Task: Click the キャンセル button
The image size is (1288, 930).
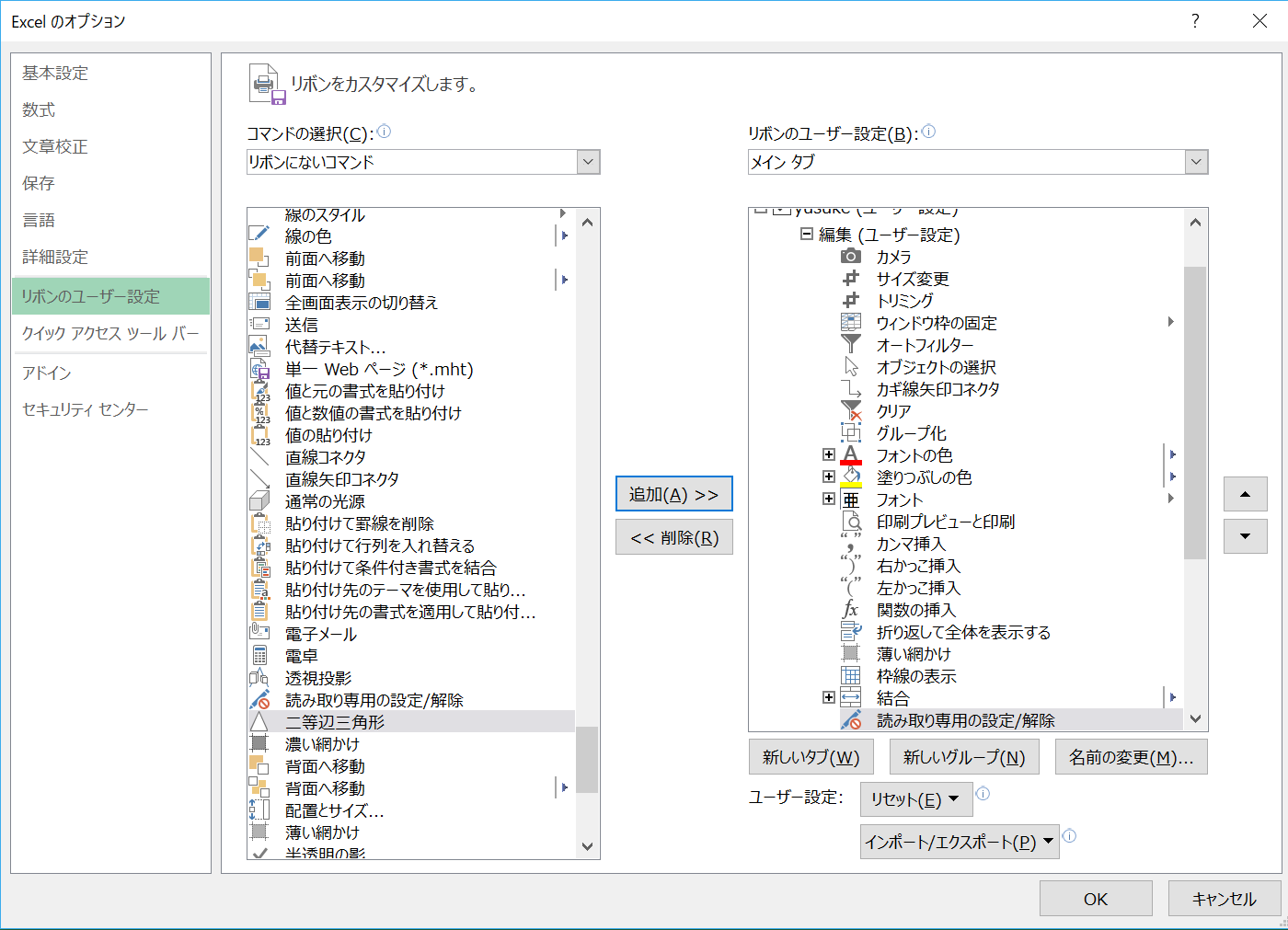Action: [1225, 899]
